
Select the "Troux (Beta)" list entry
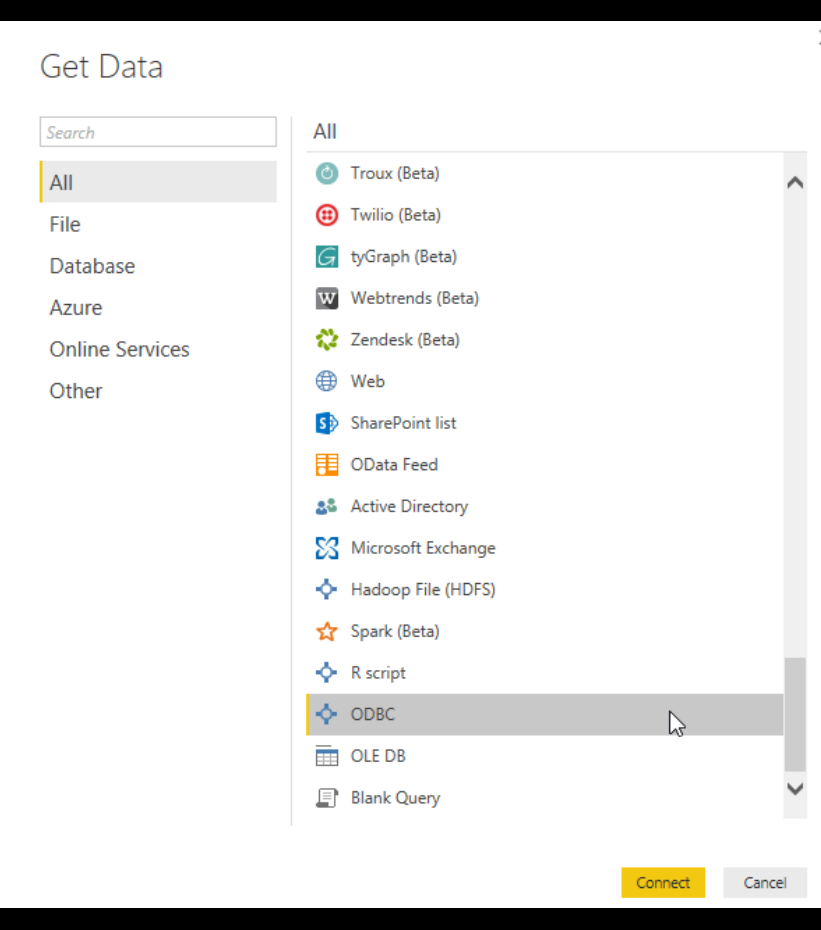395,173
